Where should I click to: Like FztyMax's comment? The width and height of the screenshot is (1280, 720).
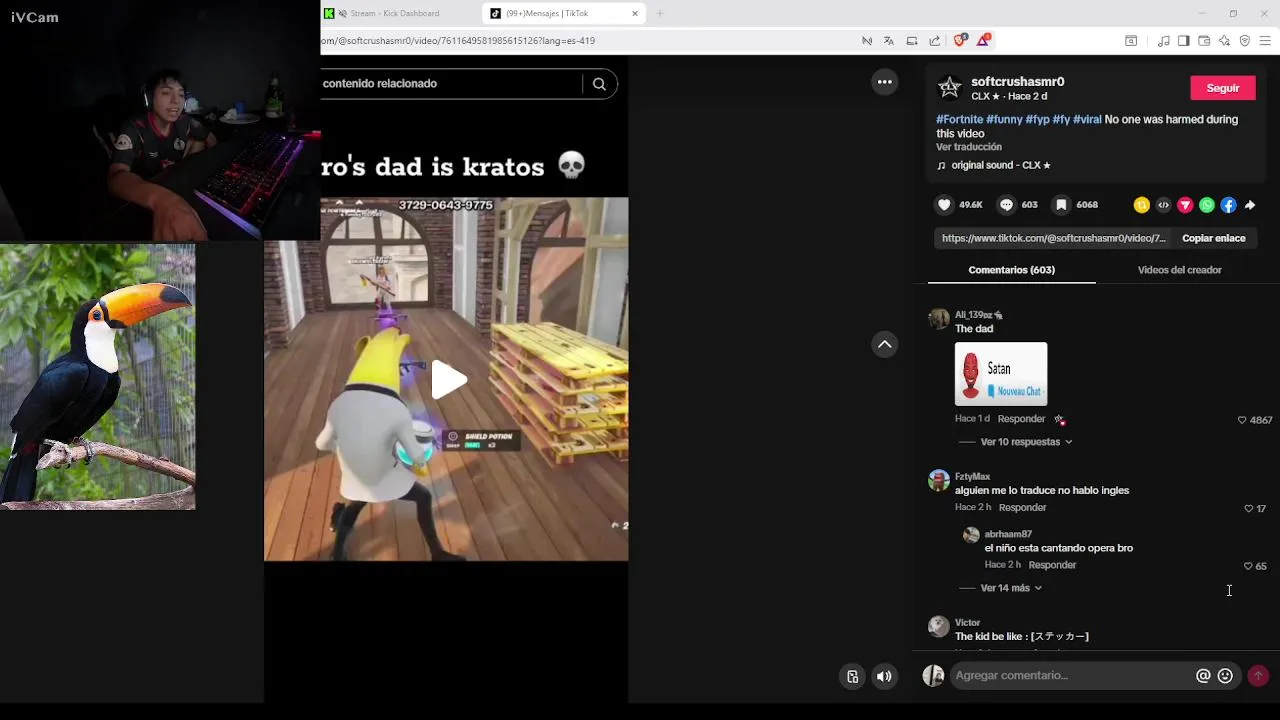[1248, 509]
